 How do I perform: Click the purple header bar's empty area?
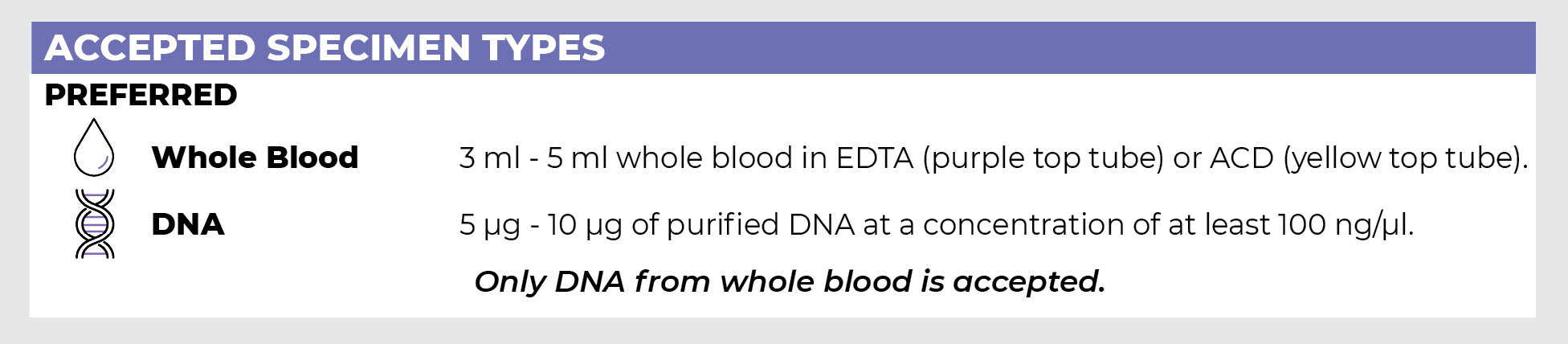(1068, 48)
